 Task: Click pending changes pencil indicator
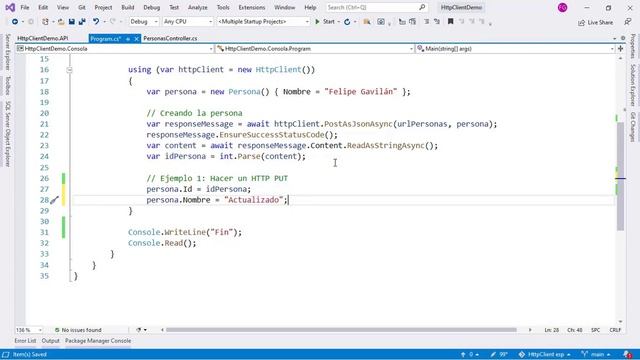pos(499,354)
